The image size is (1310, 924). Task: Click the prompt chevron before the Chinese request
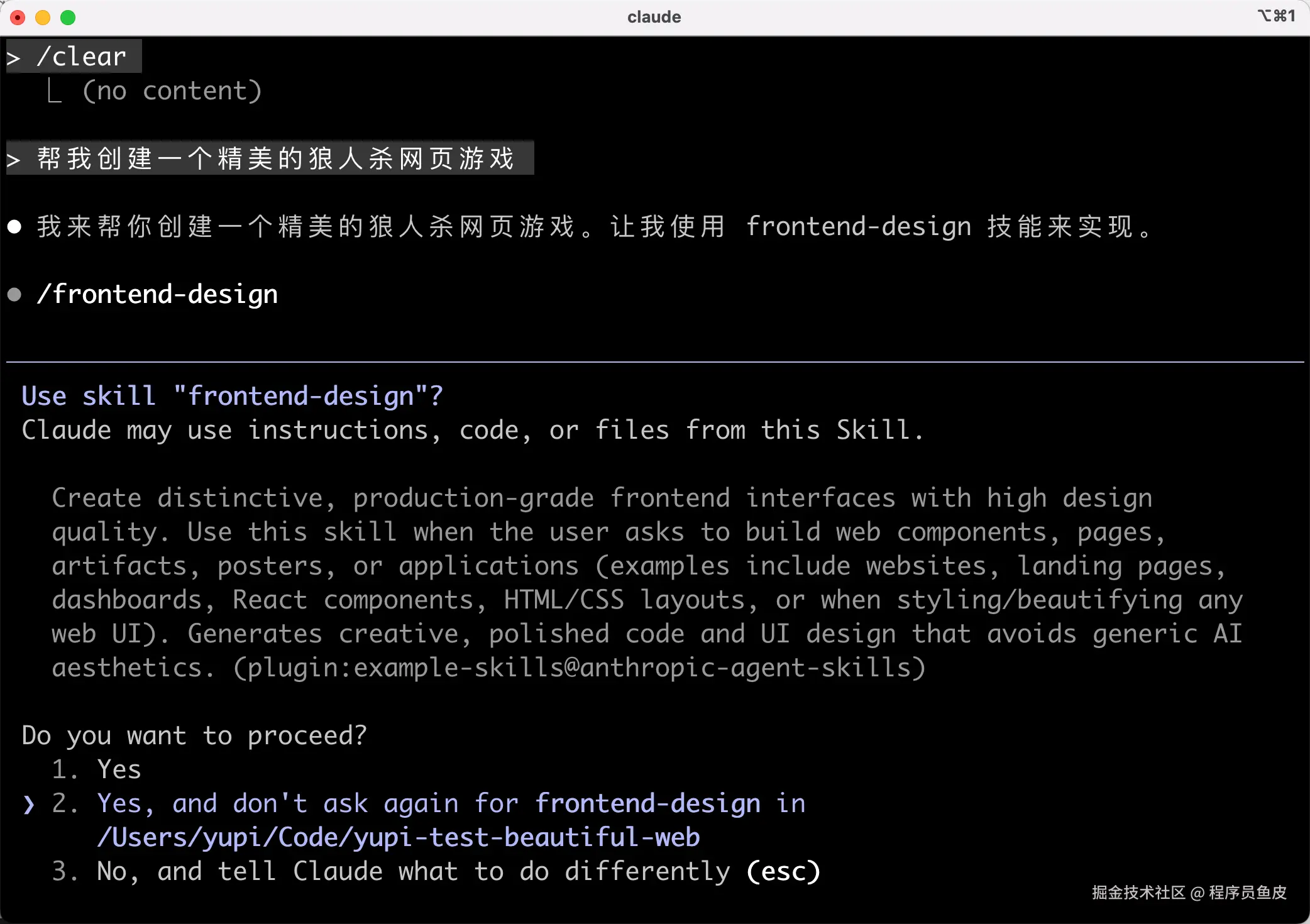14,160
